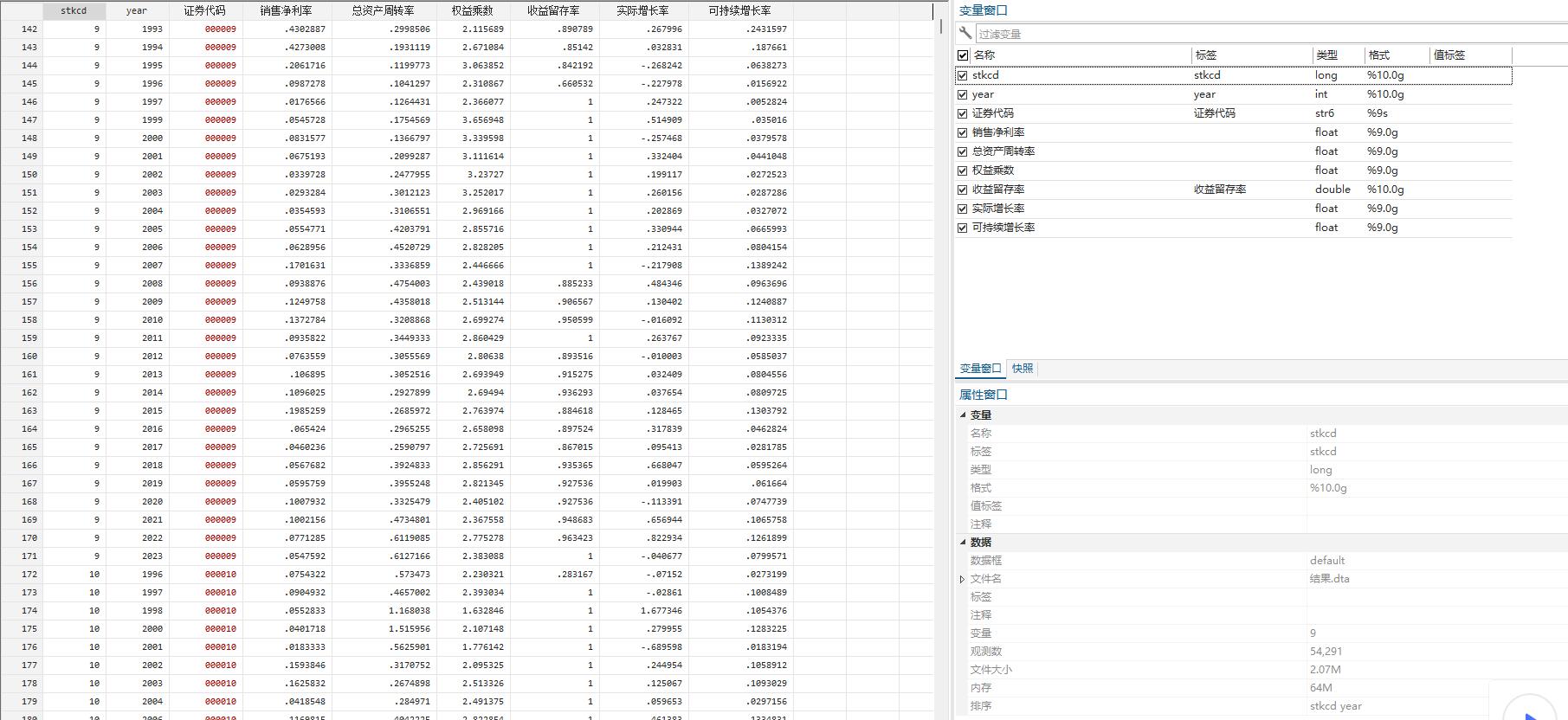Image resolution: width=1568 pixels, height=720 pixels.
Task: Click the 权益乘数 cell with value 3.656948
Action: click(x=473, y=120)
